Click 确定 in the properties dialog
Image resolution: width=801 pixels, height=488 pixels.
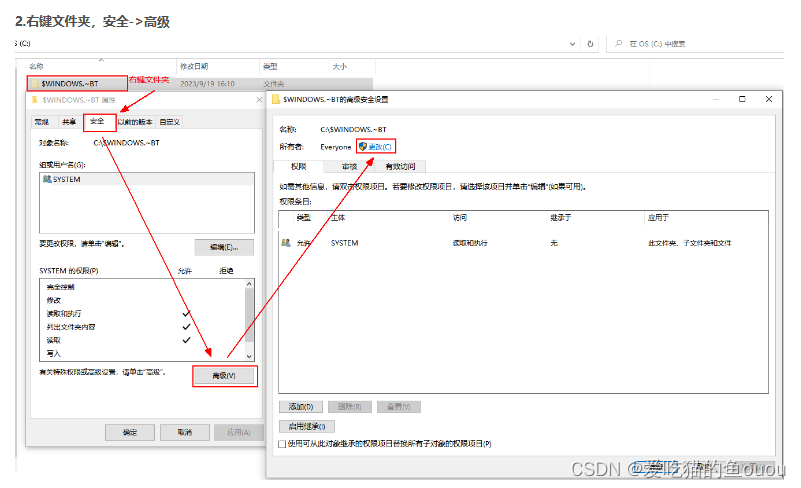[x=130, y=432]
